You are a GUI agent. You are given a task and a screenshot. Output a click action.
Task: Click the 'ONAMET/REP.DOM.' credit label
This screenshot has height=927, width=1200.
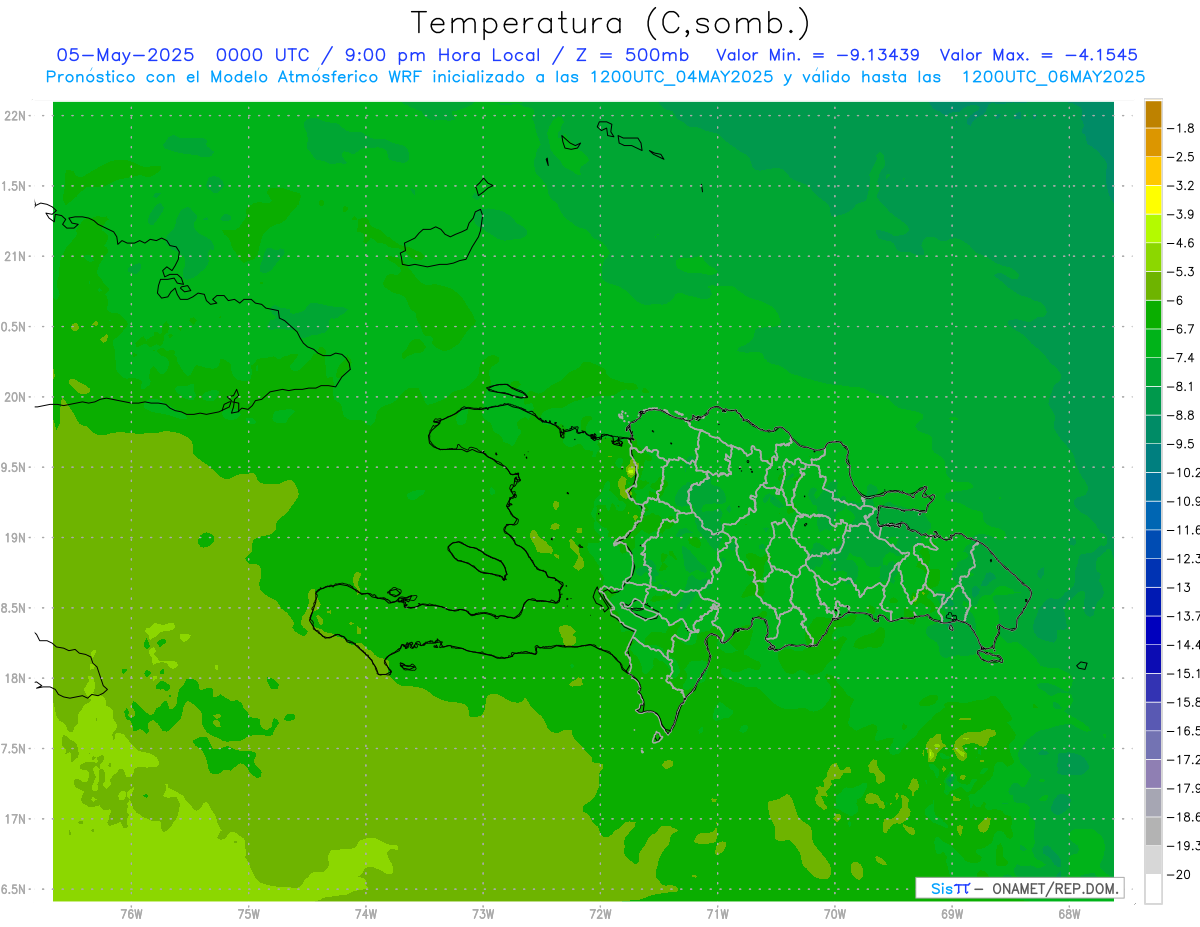tap(1054, 888)
